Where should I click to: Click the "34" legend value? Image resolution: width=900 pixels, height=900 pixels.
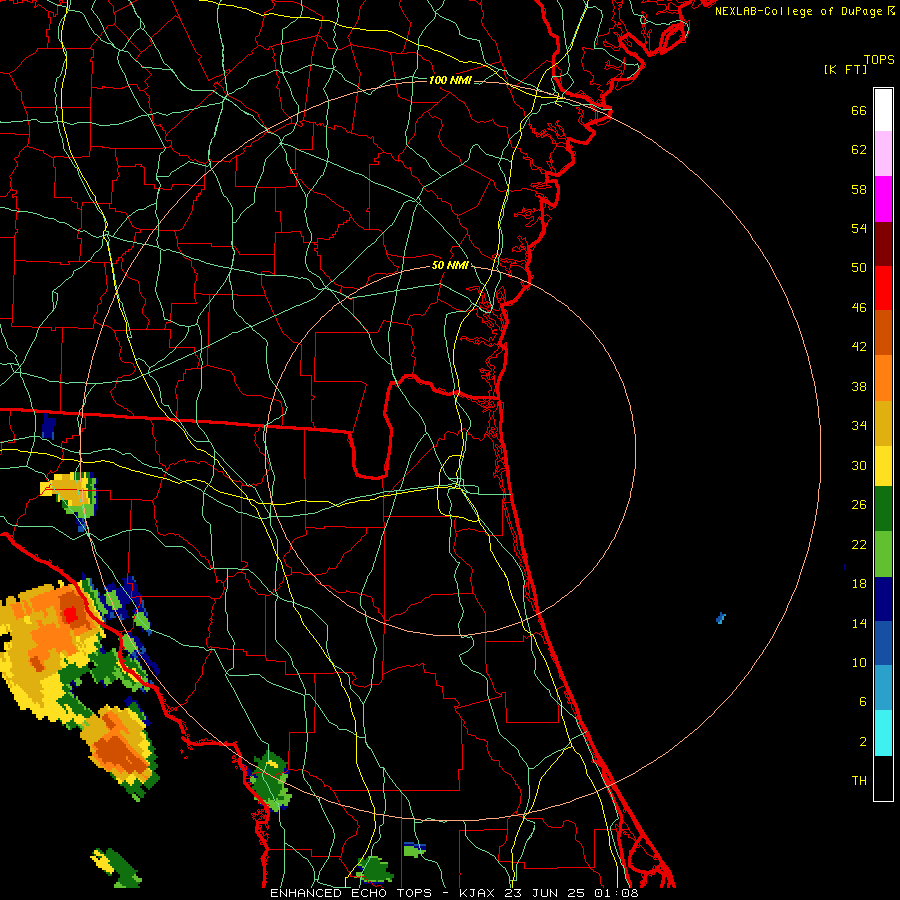(859, 426)
